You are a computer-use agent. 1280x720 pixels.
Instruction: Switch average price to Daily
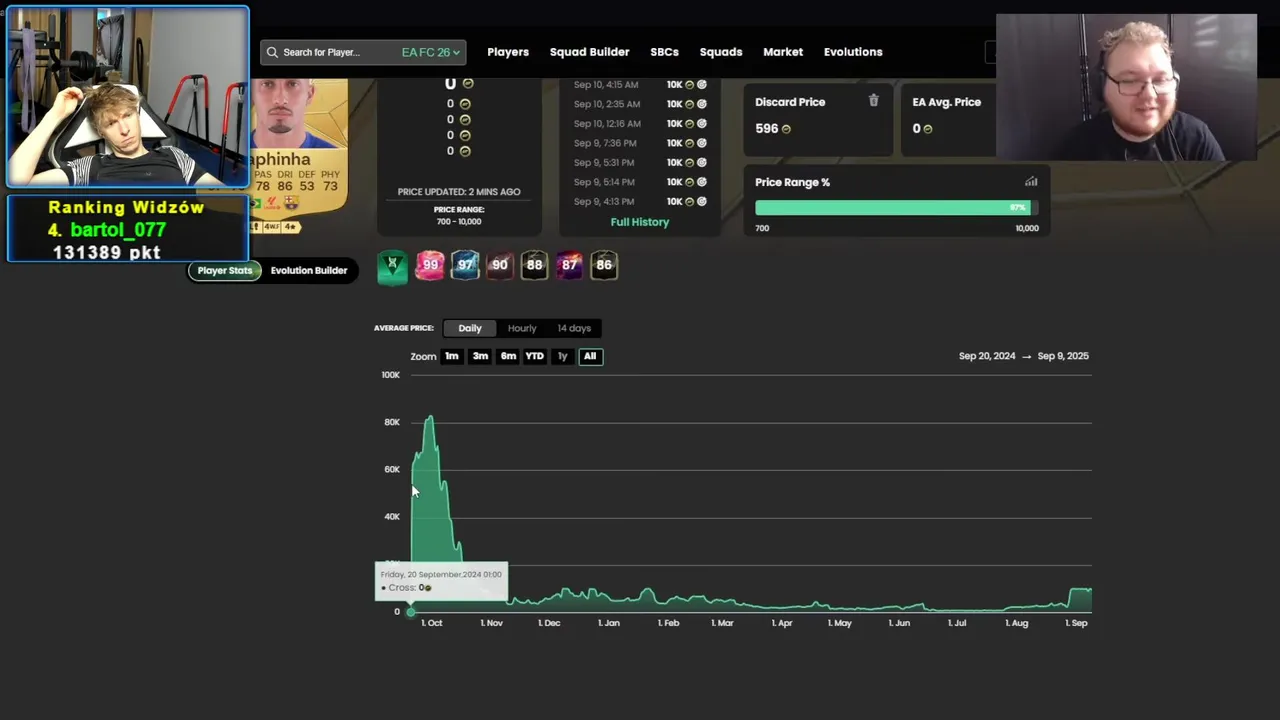[470, 328]
